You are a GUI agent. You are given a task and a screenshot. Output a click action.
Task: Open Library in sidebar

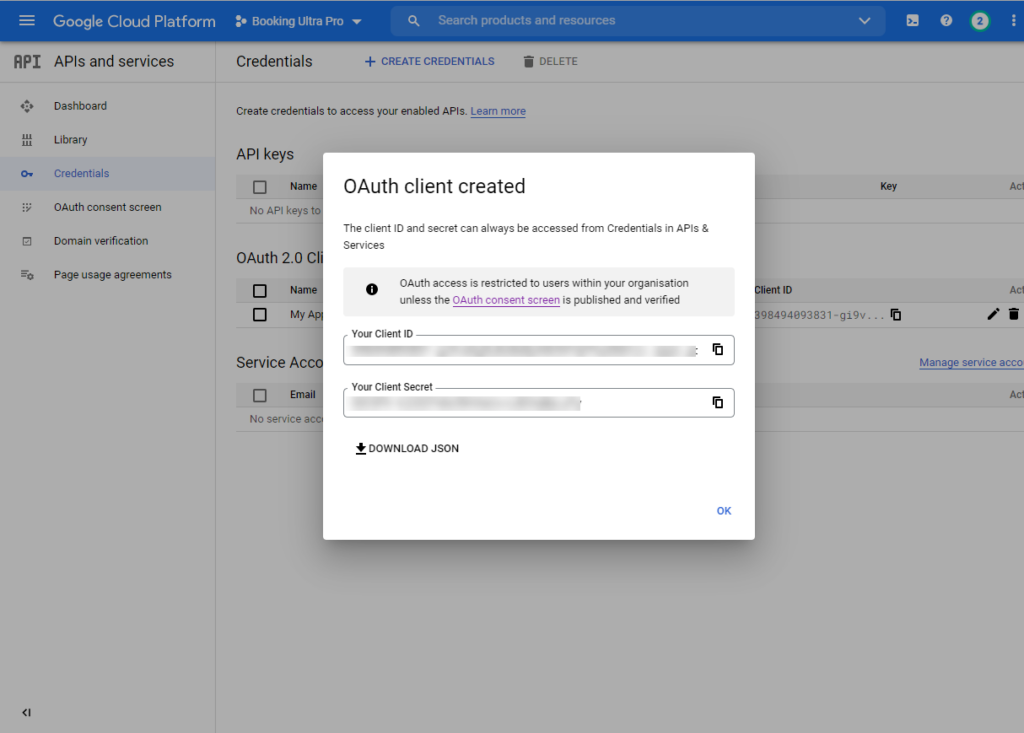[71, 140]
